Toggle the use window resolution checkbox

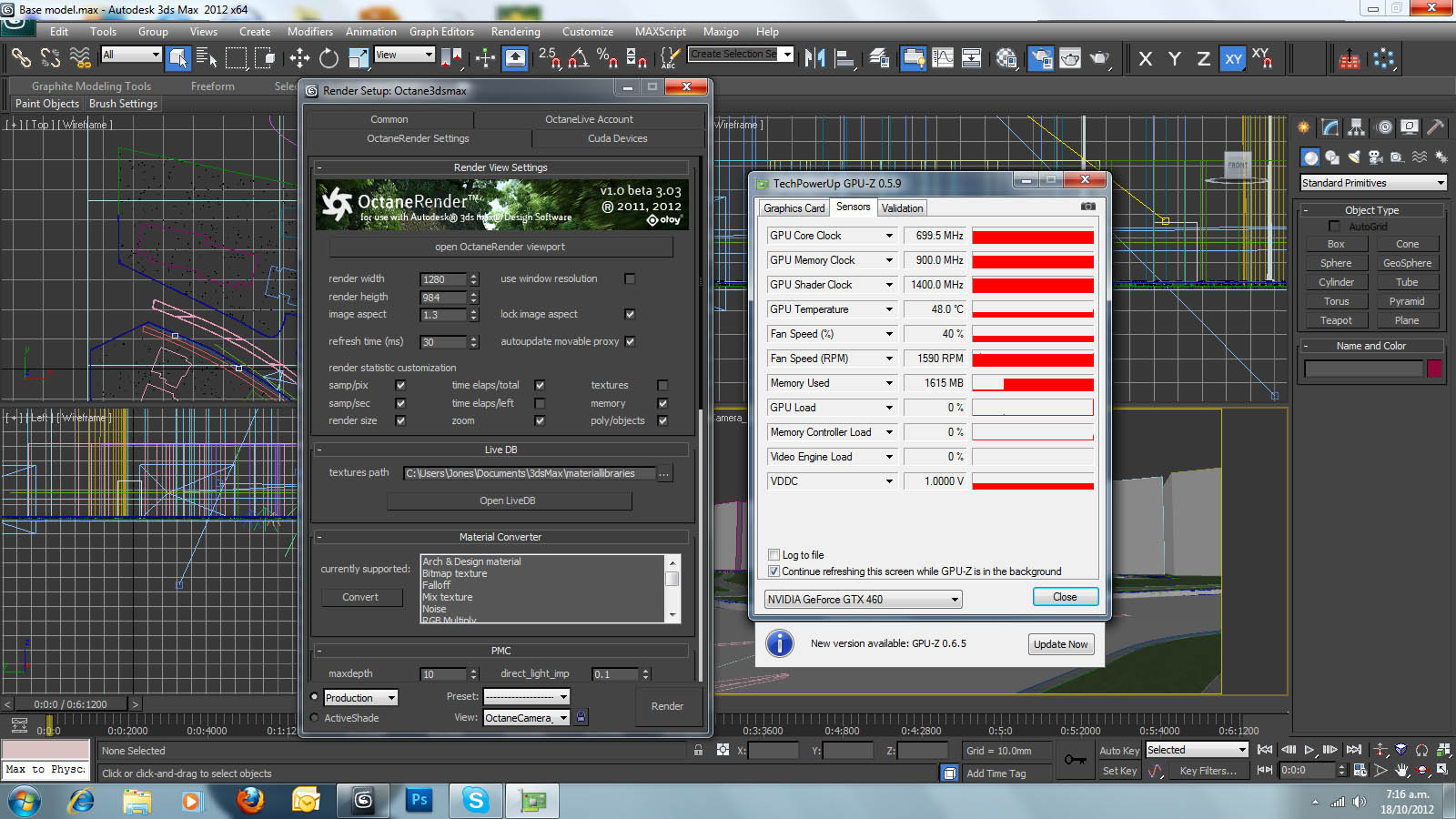click(x=630, y=278)
